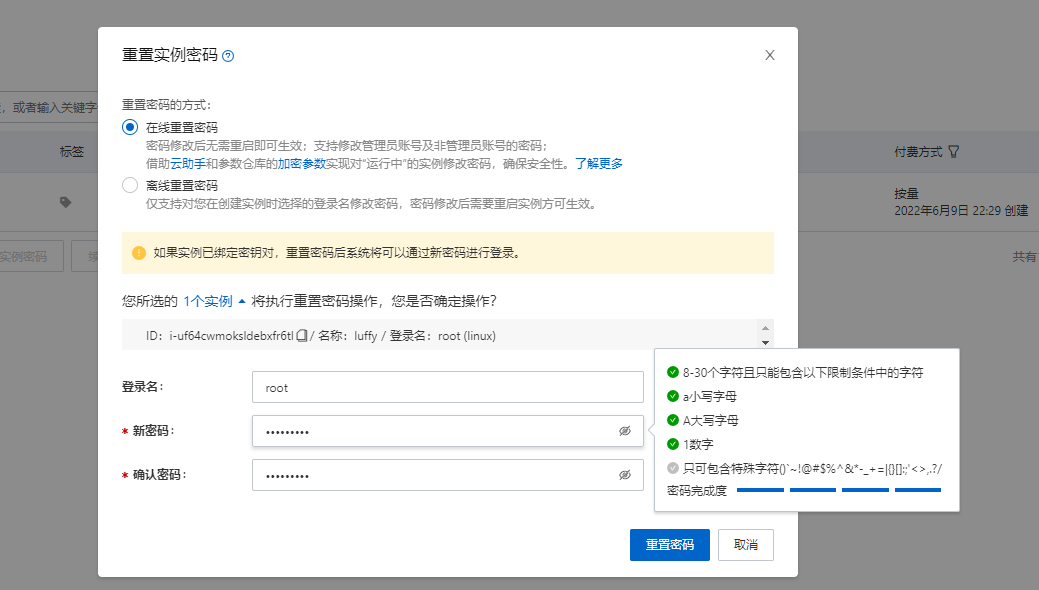Image resolution: width=1039 pixels, height=590 pixels.
Task: Click the tag icon in the 标签 column
Action: (65, 202)
